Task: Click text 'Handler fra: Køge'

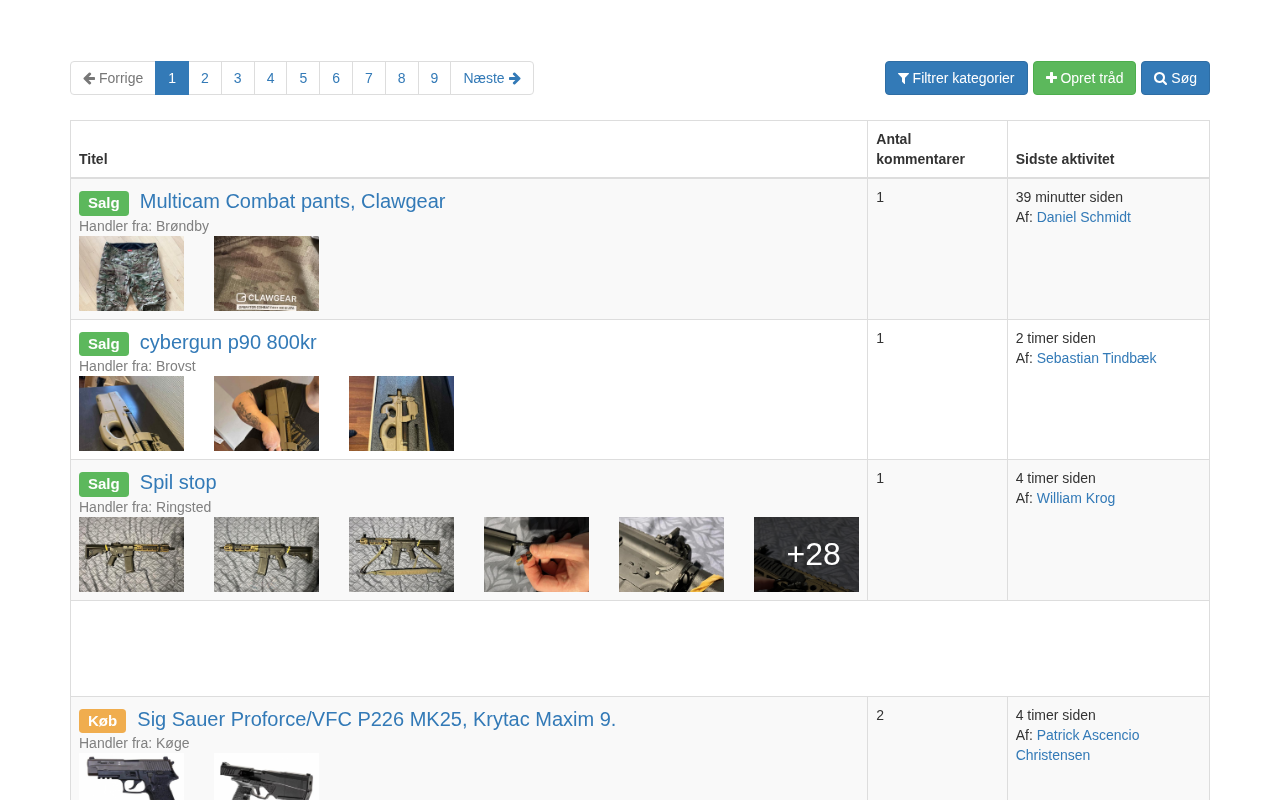Action: click(x=134, y=743)
